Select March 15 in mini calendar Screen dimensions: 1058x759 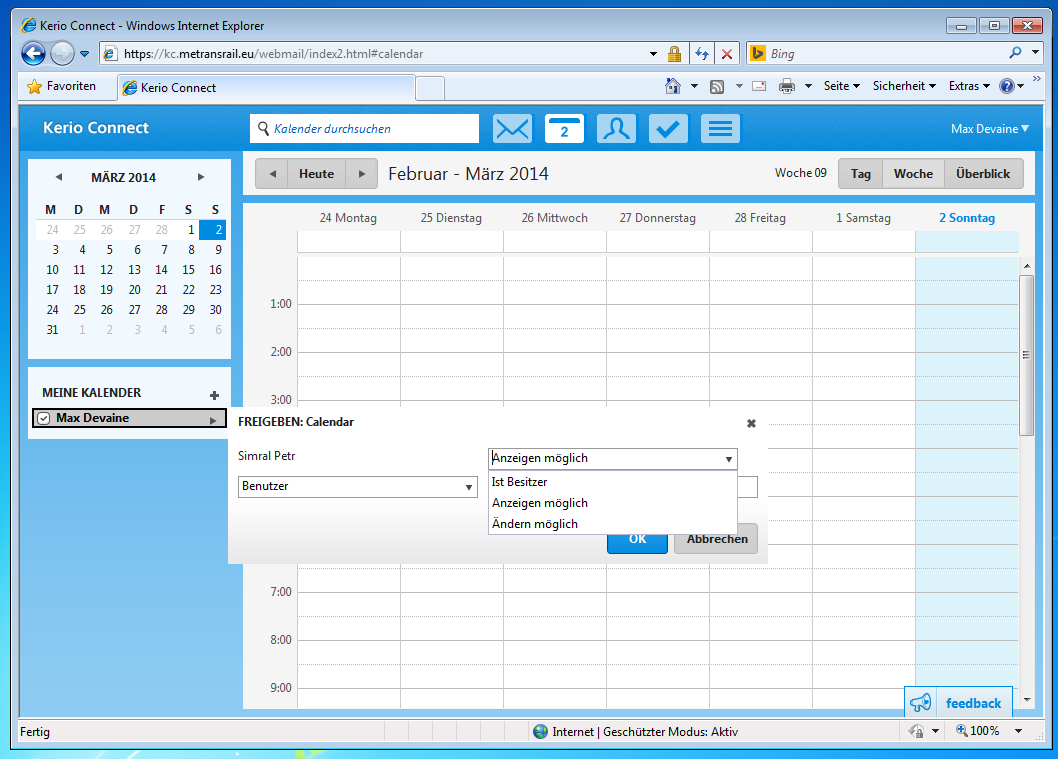click(x=188, y=270)
